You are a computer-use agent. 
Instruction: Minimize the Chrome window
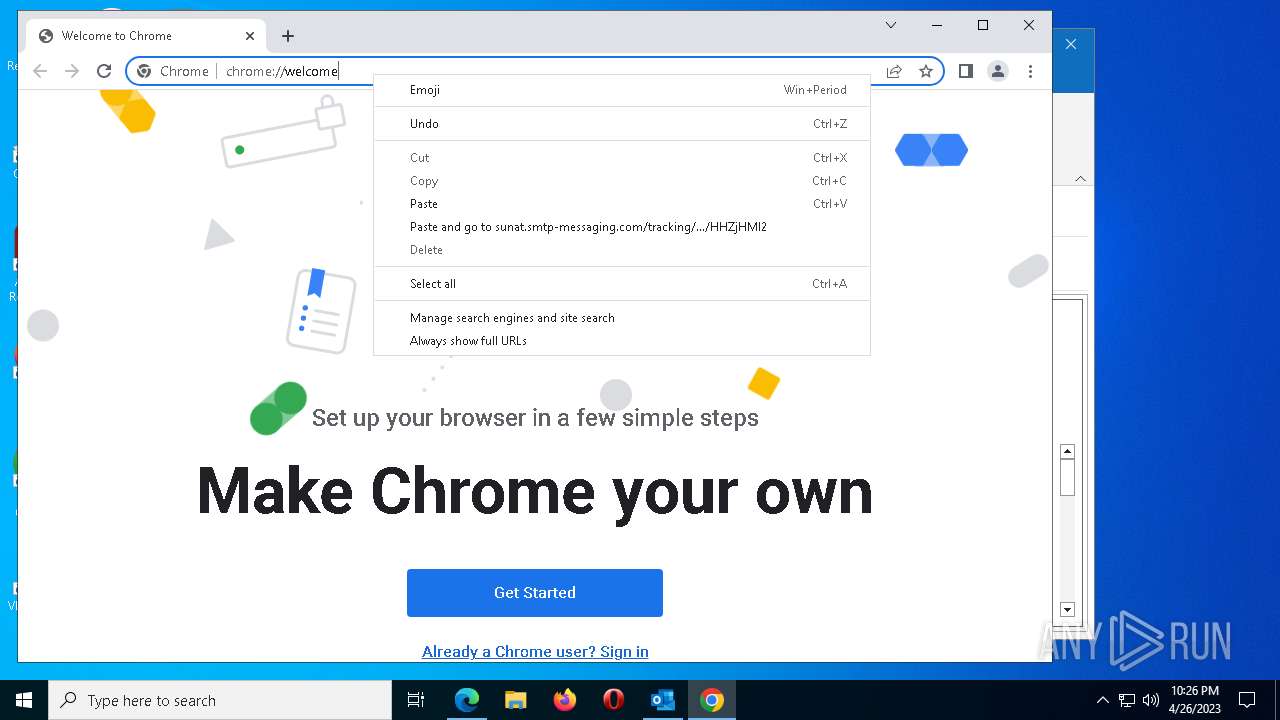point(937,25)
